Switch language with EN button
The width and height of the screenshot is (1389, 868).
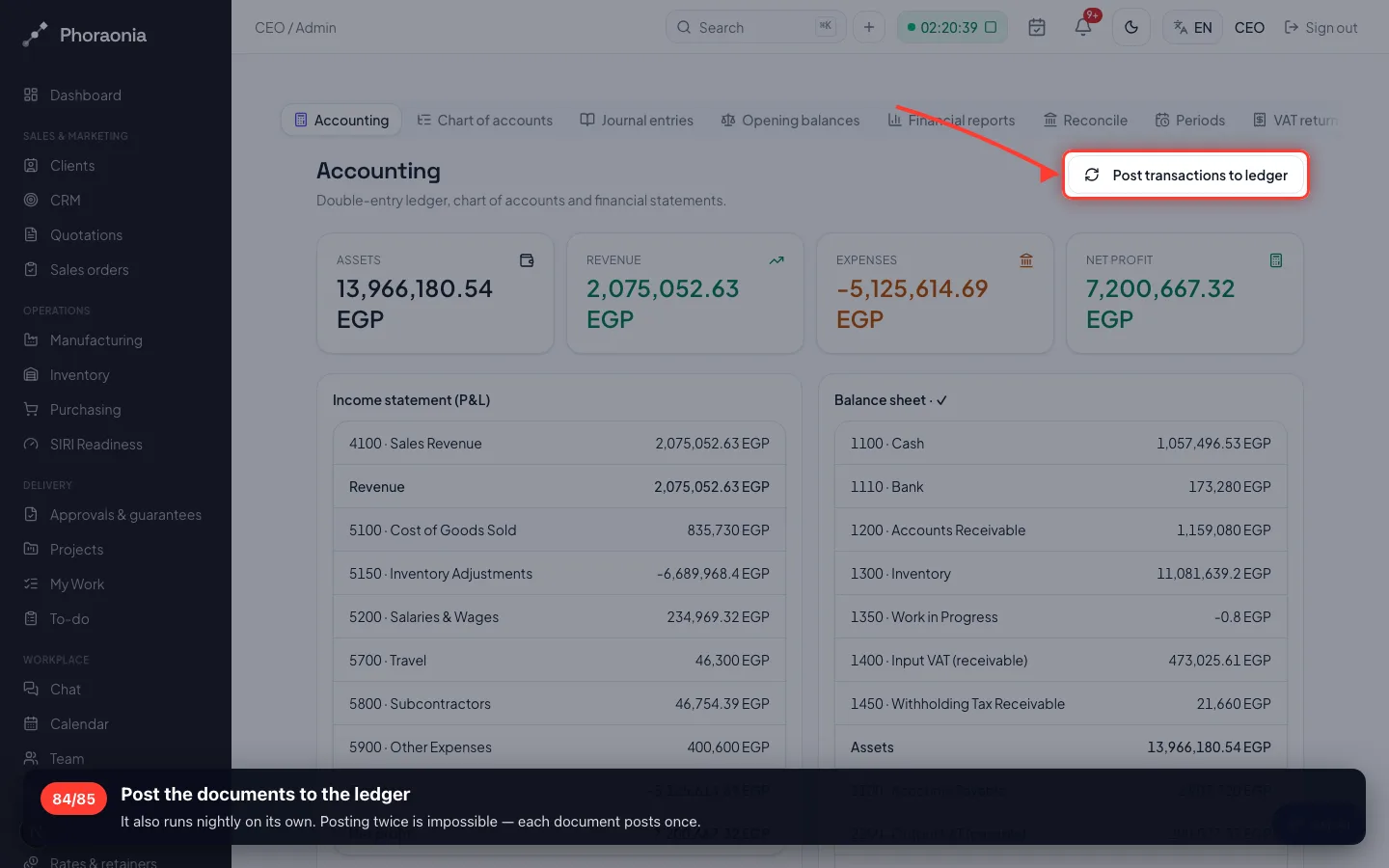1193,27
